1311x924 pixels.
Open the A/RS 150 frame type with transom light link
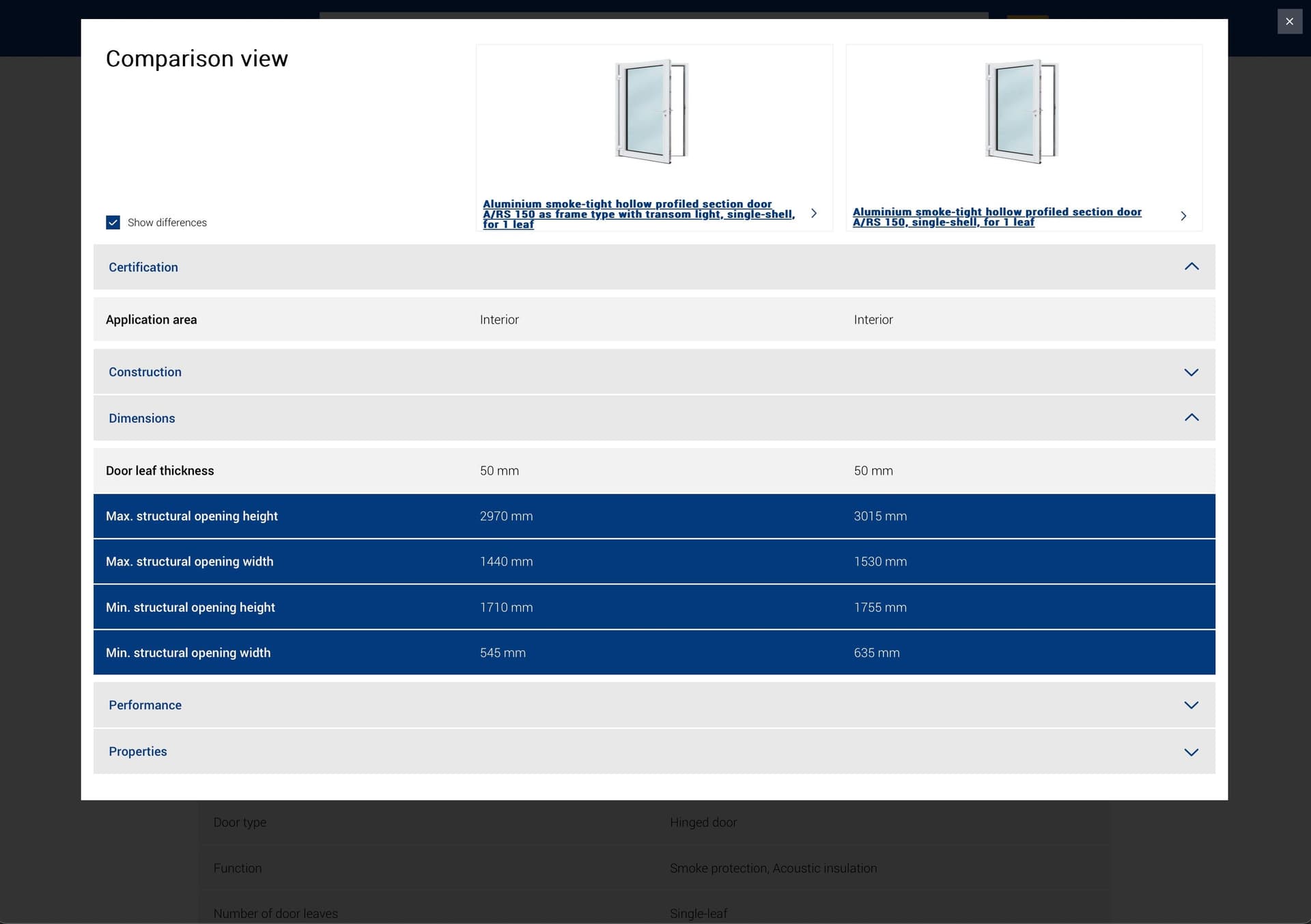pos(638,214)
